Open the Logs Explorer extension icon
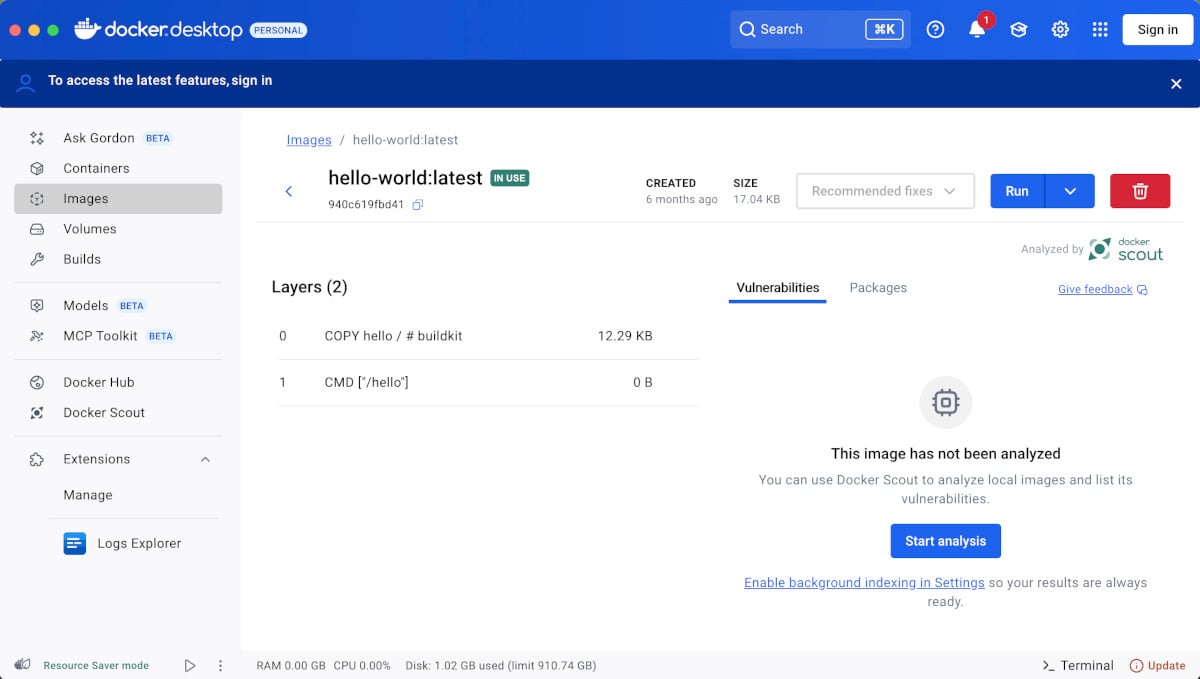This screenshot has width=1200, height=679. [x=75, y=543]
